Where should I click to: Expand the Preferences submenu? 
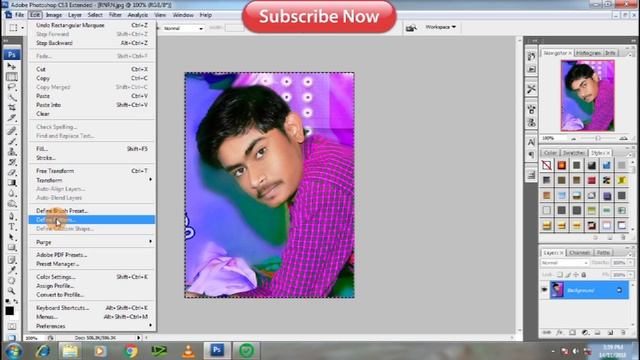click(92, 326)
